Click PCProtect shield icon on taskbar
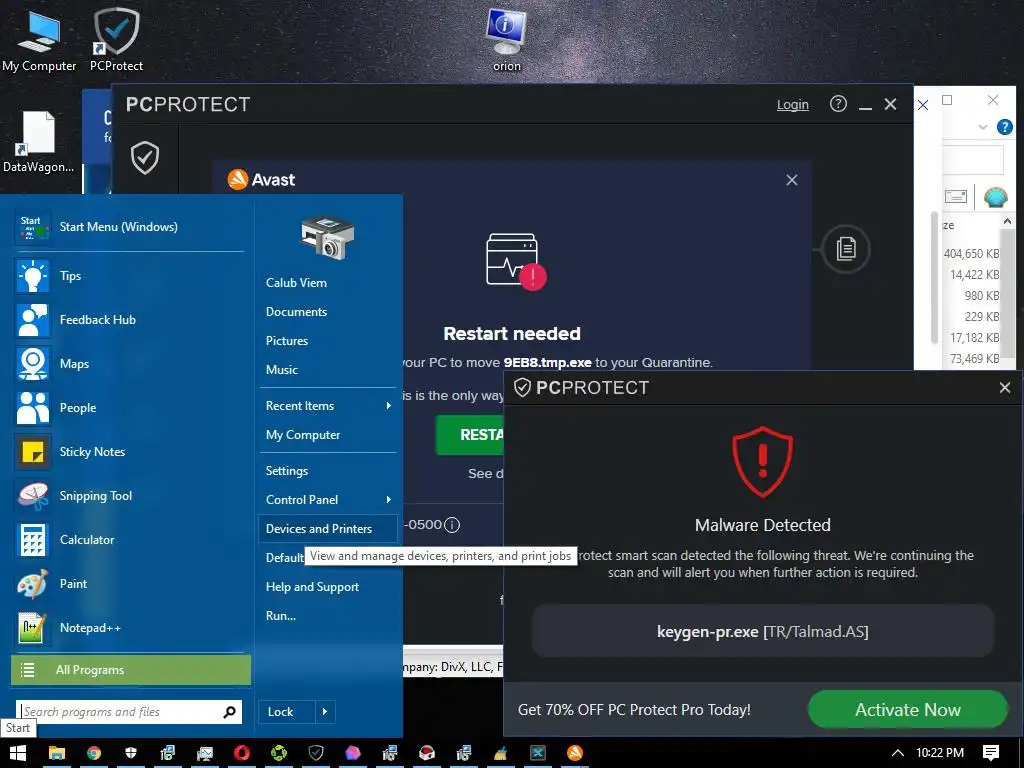This screenshot has width=1024, height=768. point(316,753)
